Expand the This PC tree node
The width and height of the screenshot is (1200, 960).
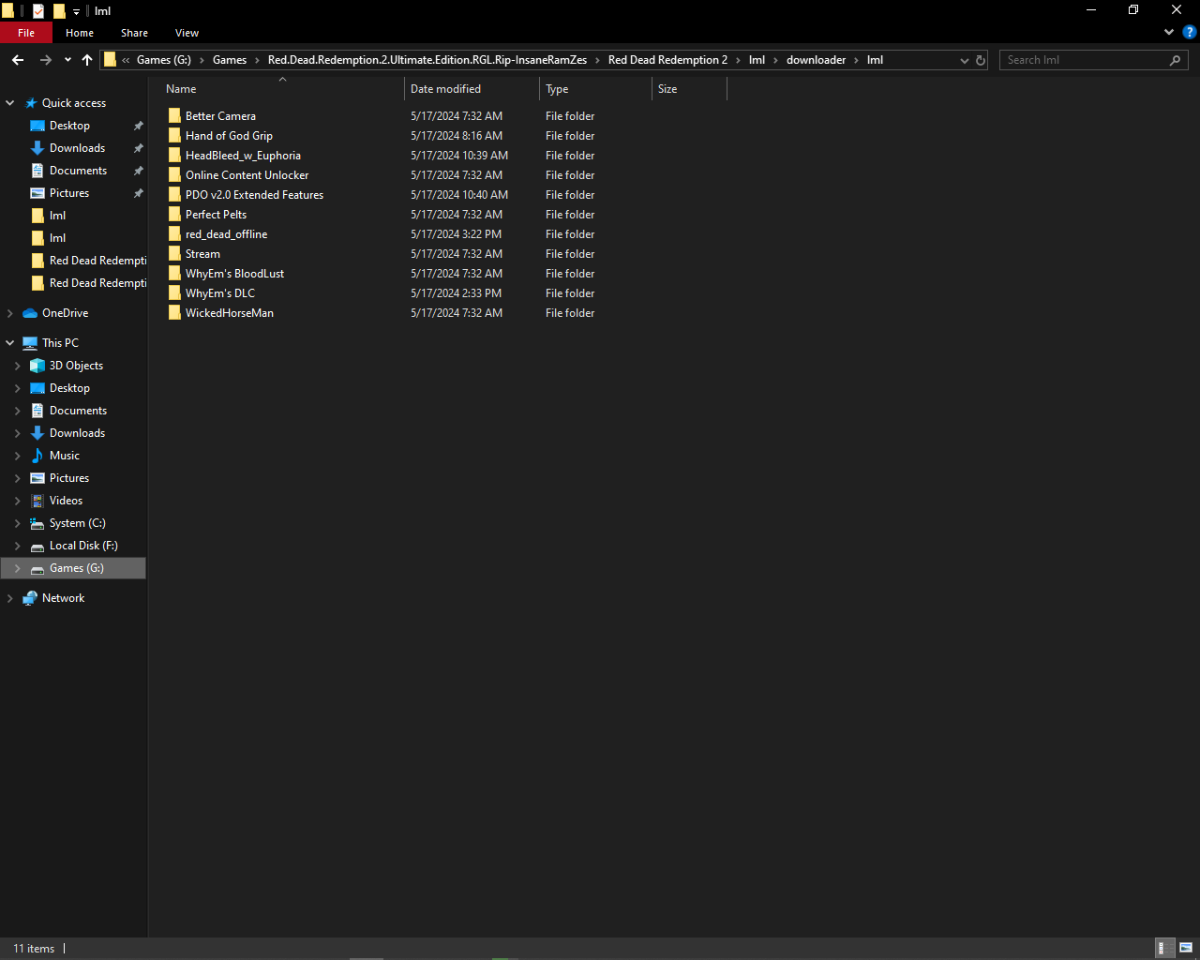tap(10, 343)
